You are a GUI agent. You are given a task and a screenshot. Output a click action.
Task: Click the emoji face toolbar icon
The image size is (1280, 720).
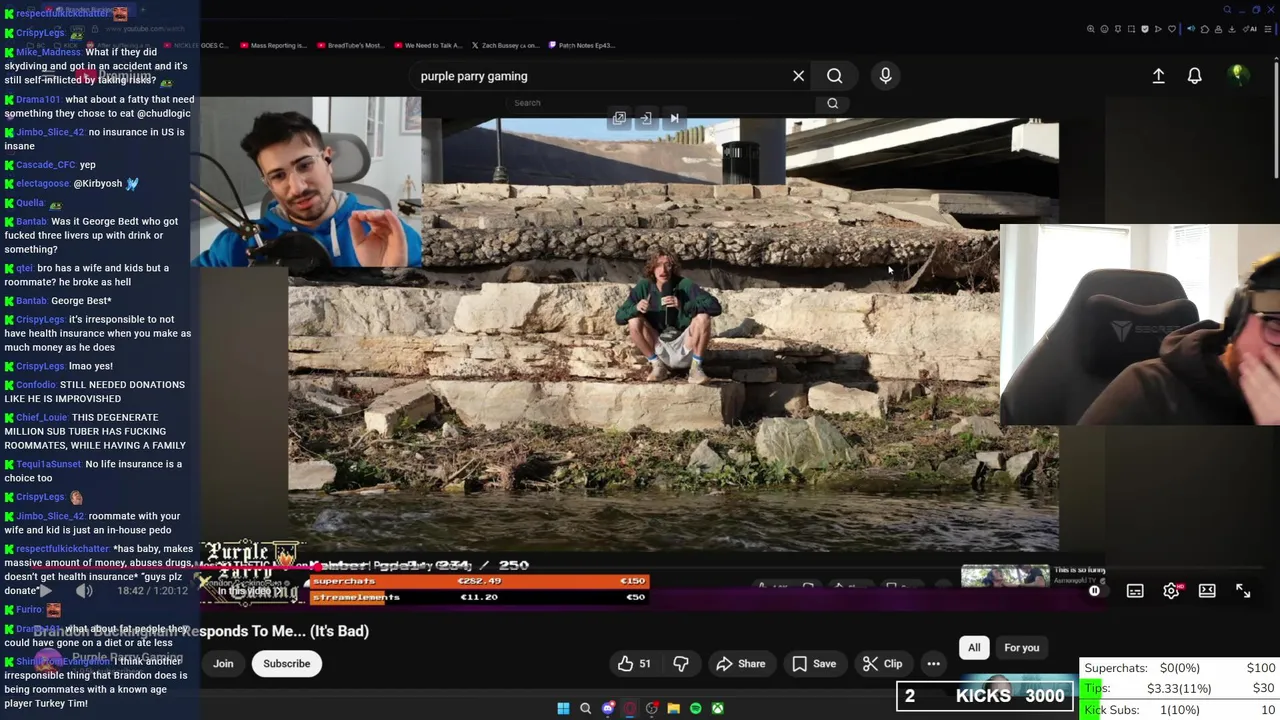1104,29
